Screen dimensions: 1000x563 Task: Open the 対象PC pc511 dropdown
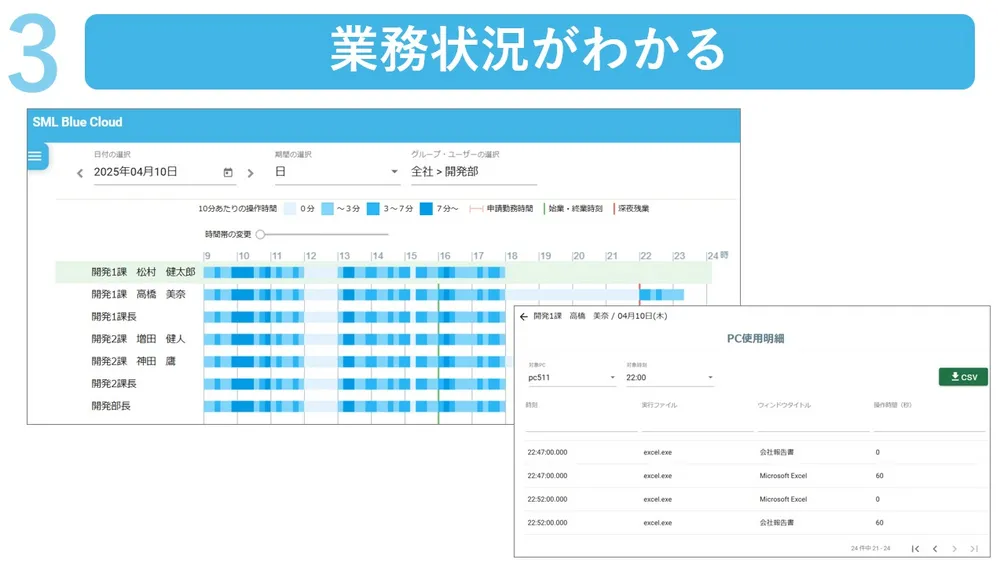572,378
